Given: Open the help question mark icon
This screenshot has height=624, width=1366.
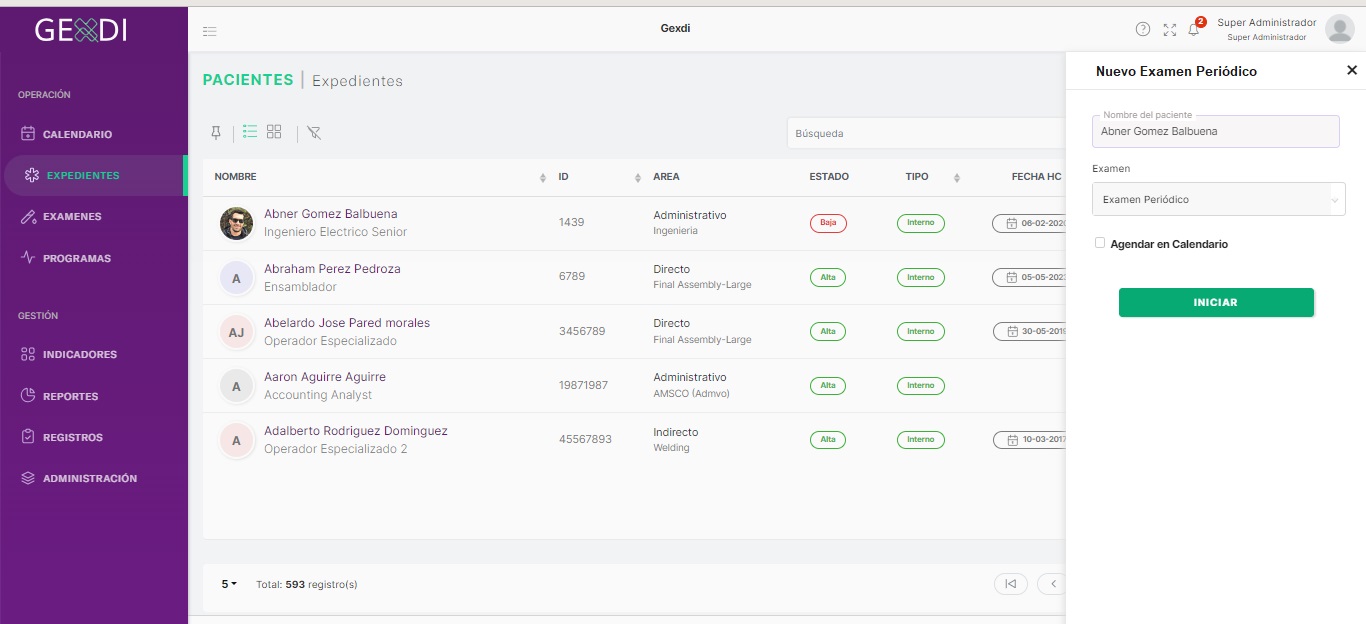Looking at the screenshot, I should [1143, 29].
